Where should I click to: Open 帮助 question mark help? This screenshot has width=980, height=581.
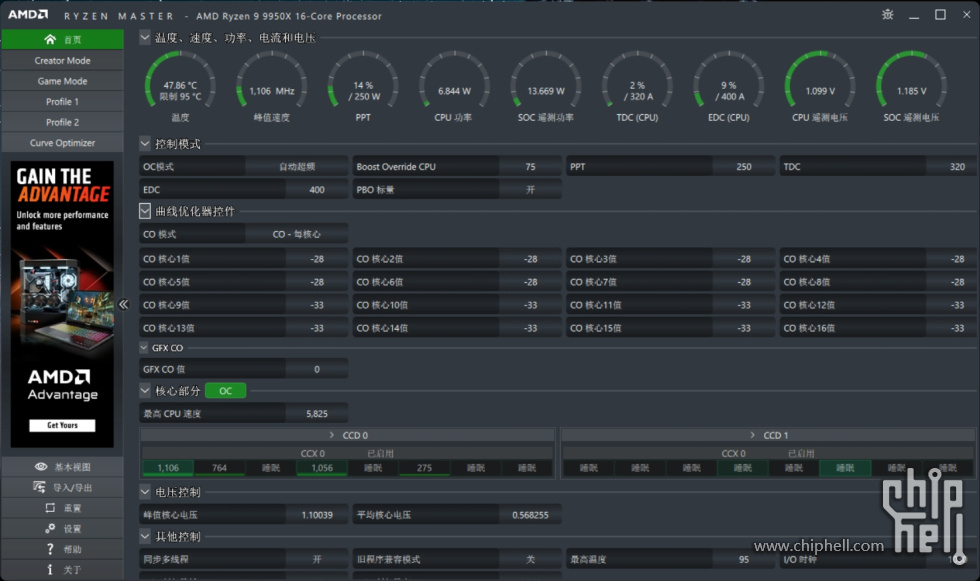point(50,549)
